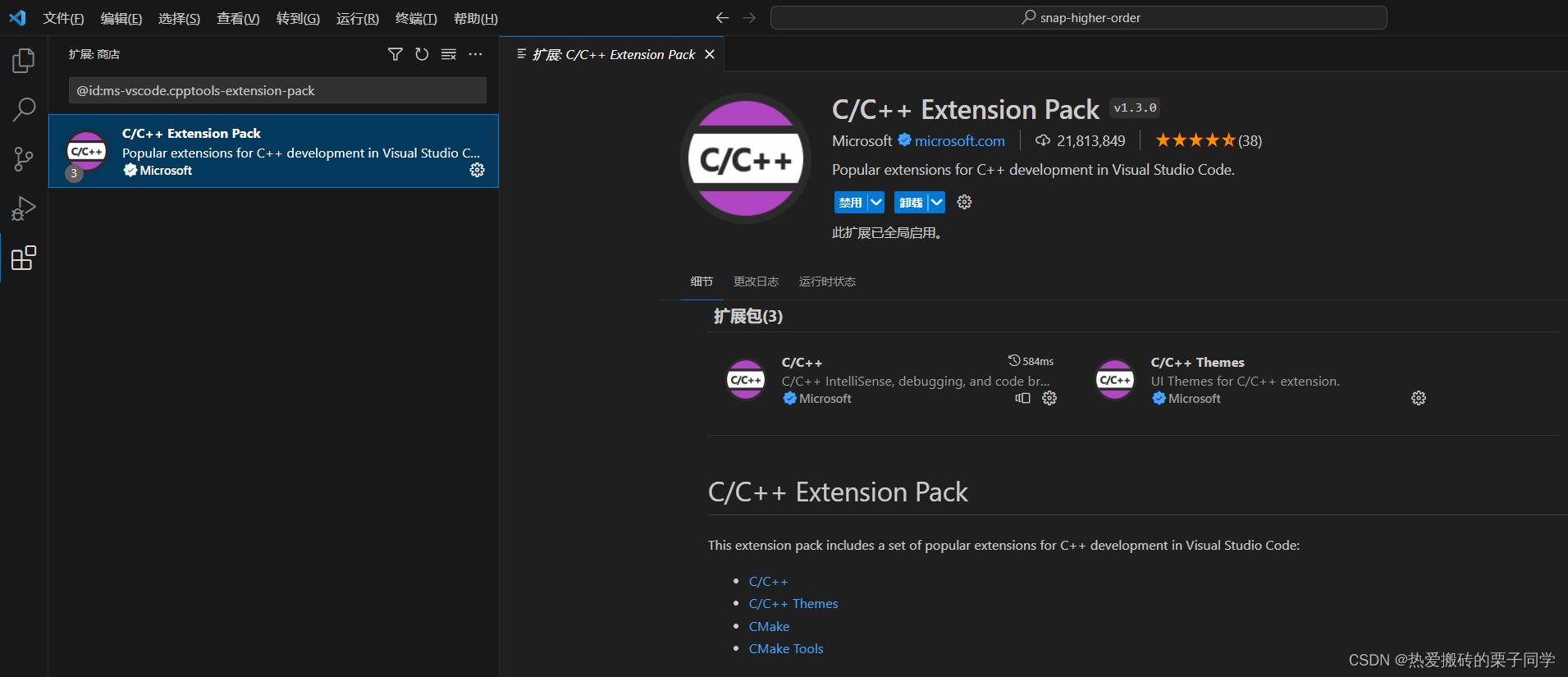
Task: Select the C/C++ Extension Pack list item
Action: (x=273, y=151)
